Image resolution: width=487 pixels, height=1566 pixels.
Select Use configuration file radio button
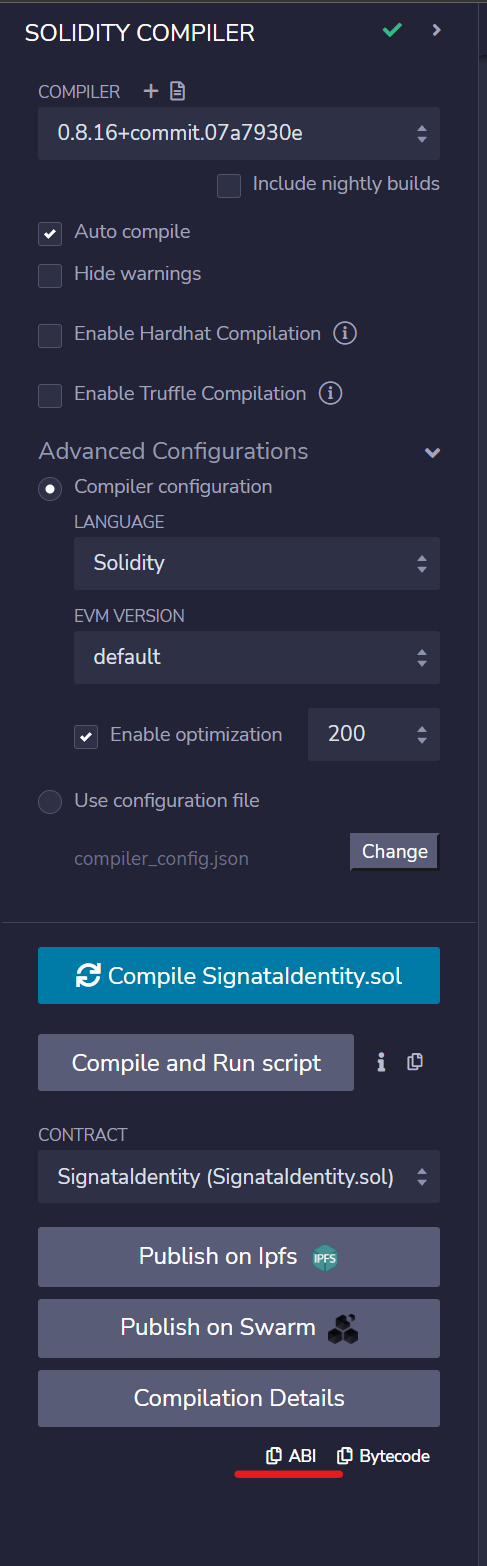(x=50, y=802)
